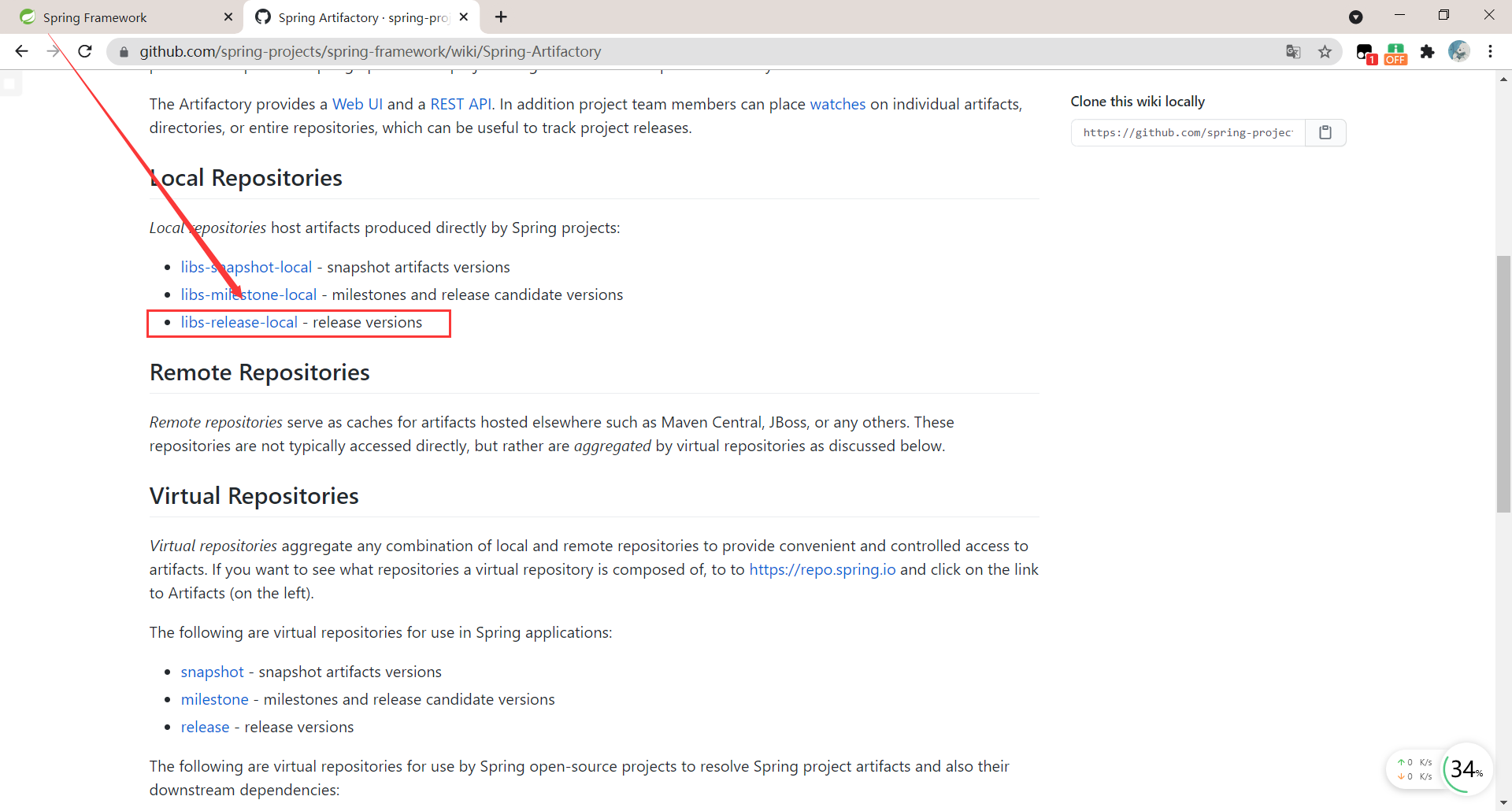Open the extension with red badge
The height and width of the screenshot is (811, 1512).
(1366, 53)
